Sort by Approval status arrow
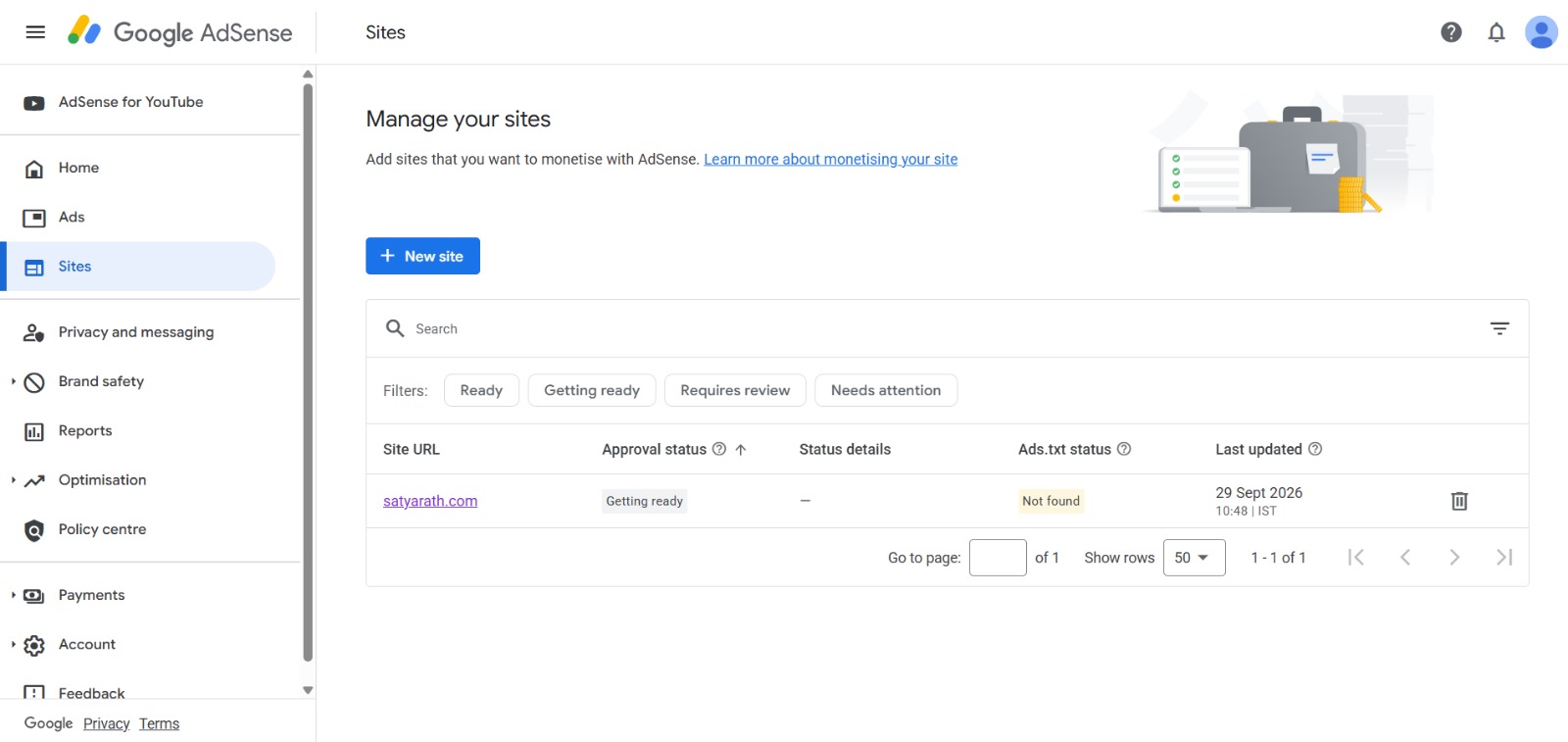This screenshot has height=742, width=1568. pos(741,449)
